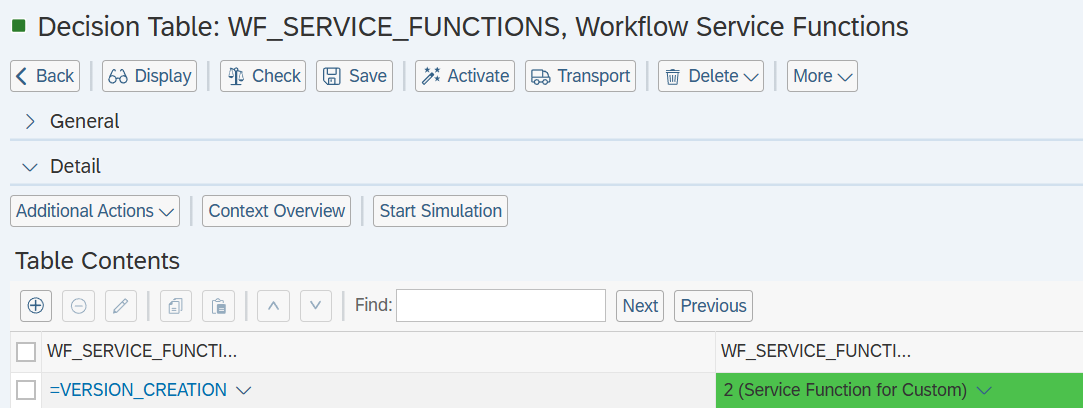
Task: Click the Remove Row minus icon
Action: point(79,306)
